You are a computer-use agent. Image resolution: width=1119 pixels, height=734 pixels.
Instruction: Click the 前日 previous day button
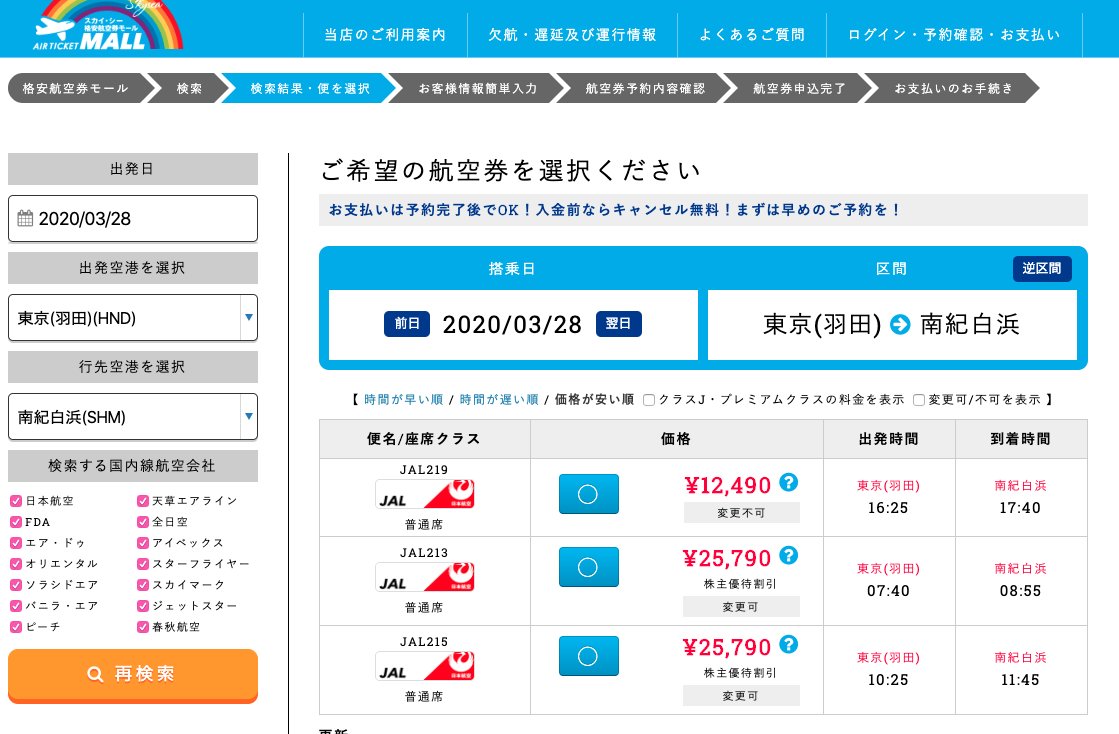(x=407, y=324)
